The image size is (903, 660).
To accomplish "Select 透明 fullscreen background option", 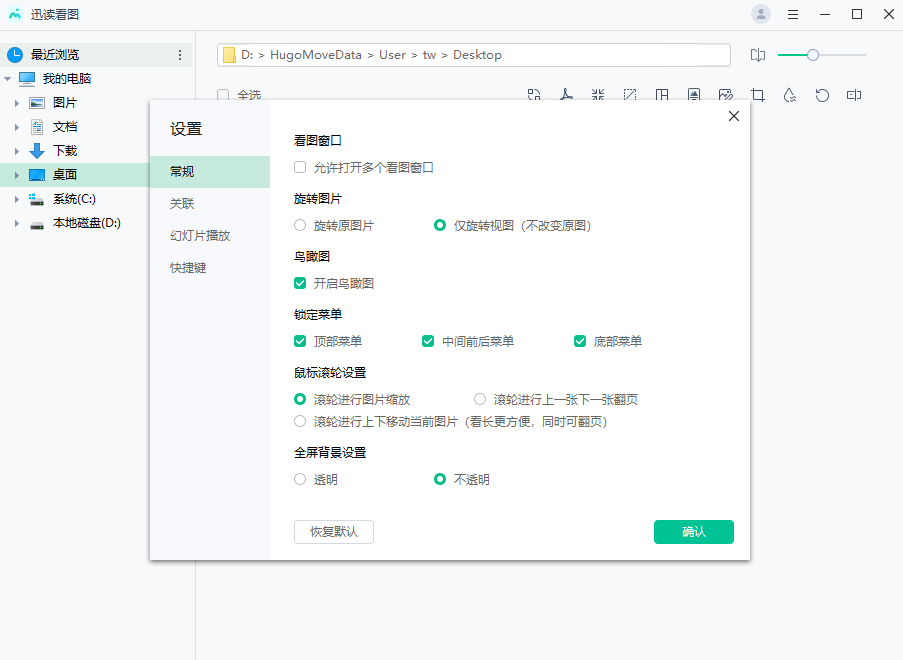I will click(x=300, y=479).
